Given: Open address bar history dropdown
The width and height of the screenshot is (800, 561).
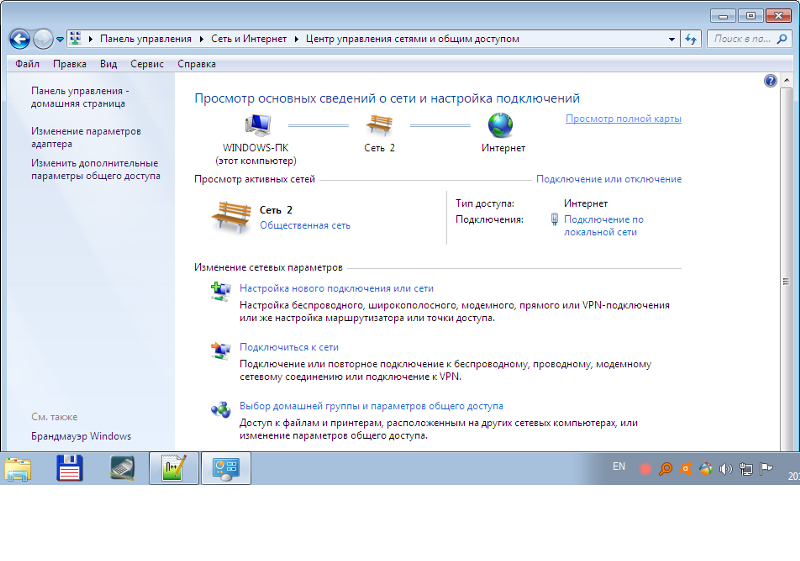Looking at the screenshot, I should (671, 39).
